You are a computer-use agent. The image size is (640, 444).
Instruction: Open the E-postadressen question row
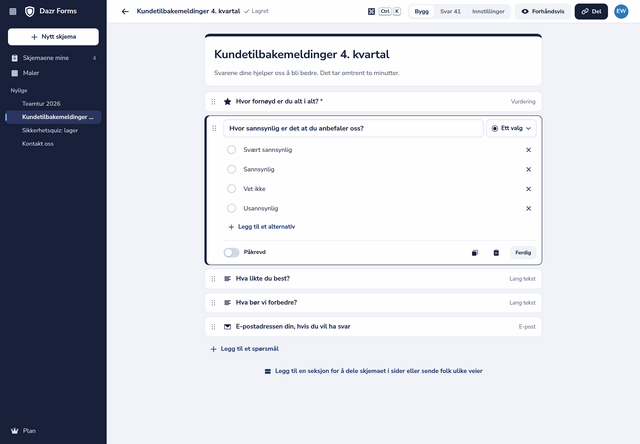(x=373, y=327)
